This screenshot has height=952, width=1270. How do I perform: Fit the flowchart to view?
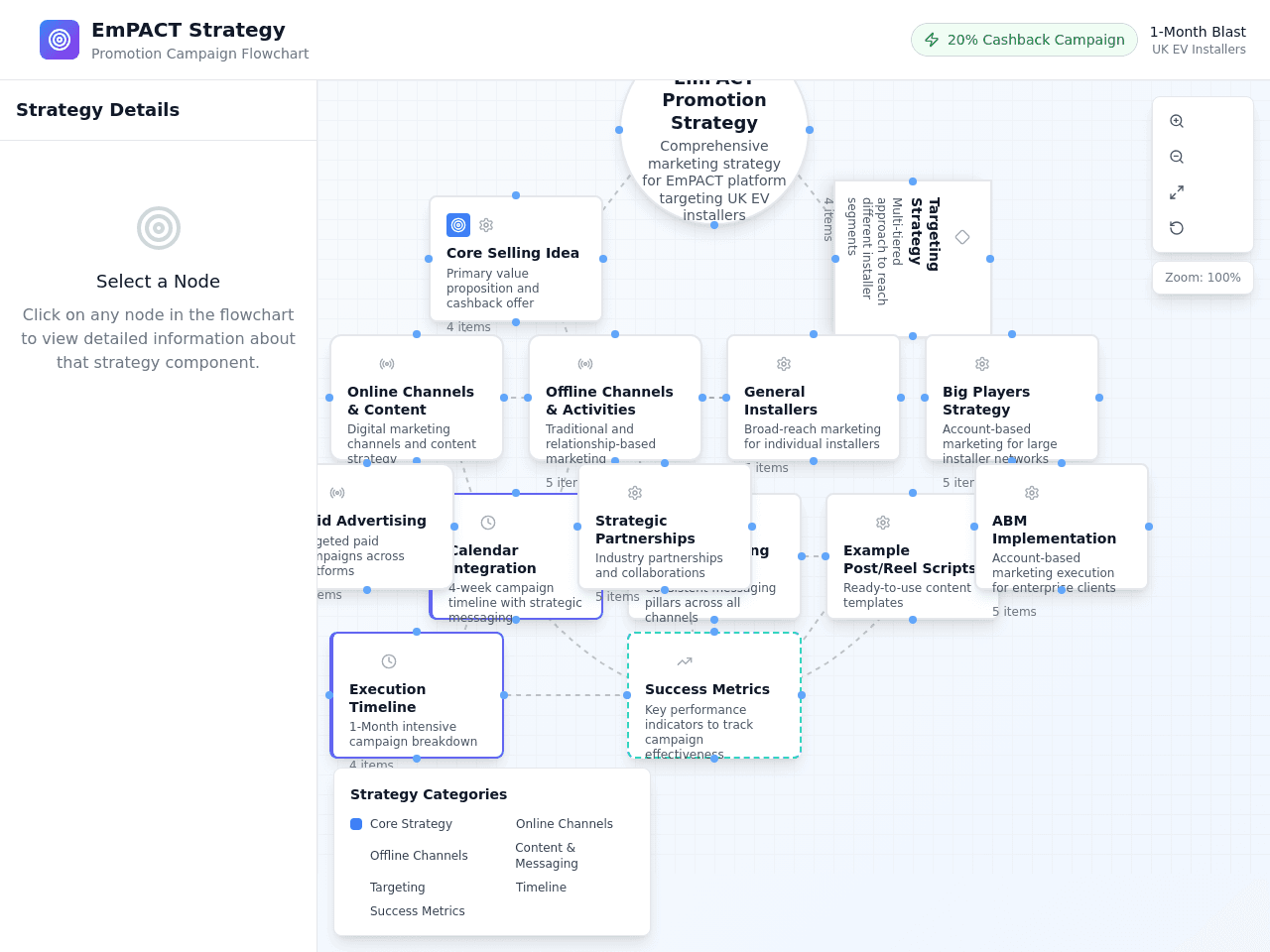pos(1177,192)
